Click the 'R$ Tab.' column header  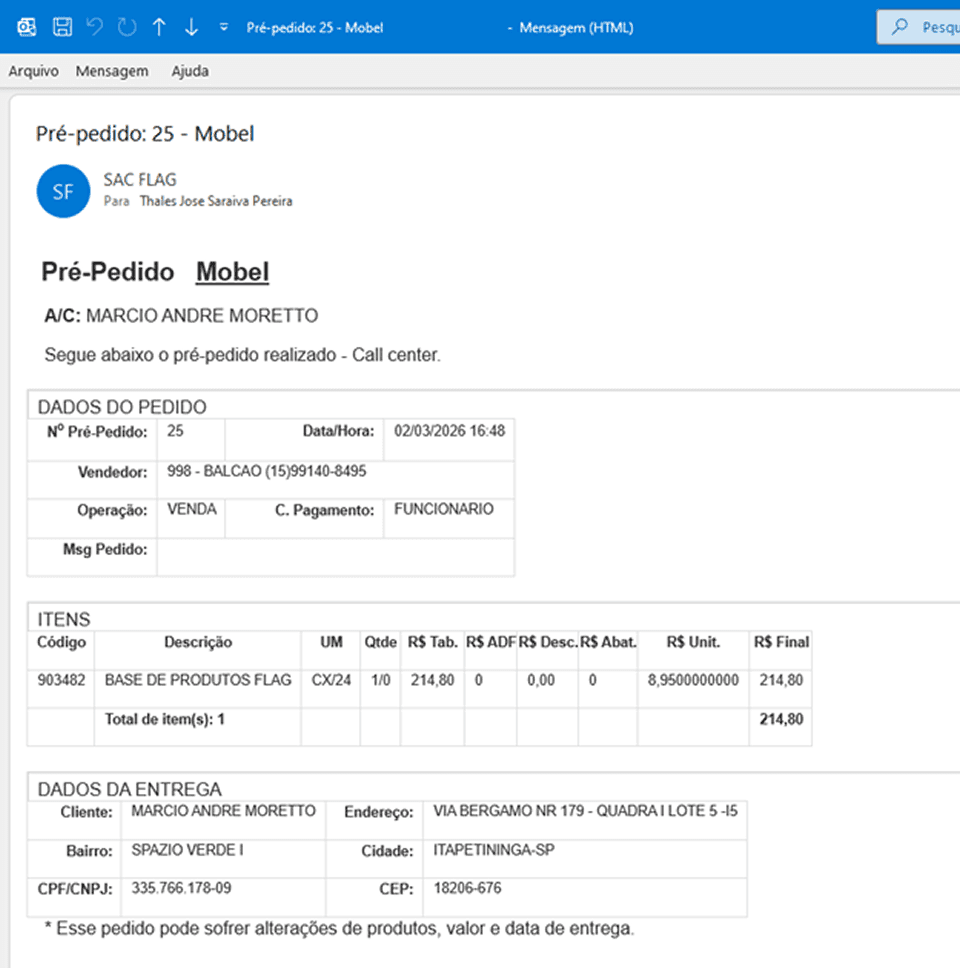tap(432, 643)
